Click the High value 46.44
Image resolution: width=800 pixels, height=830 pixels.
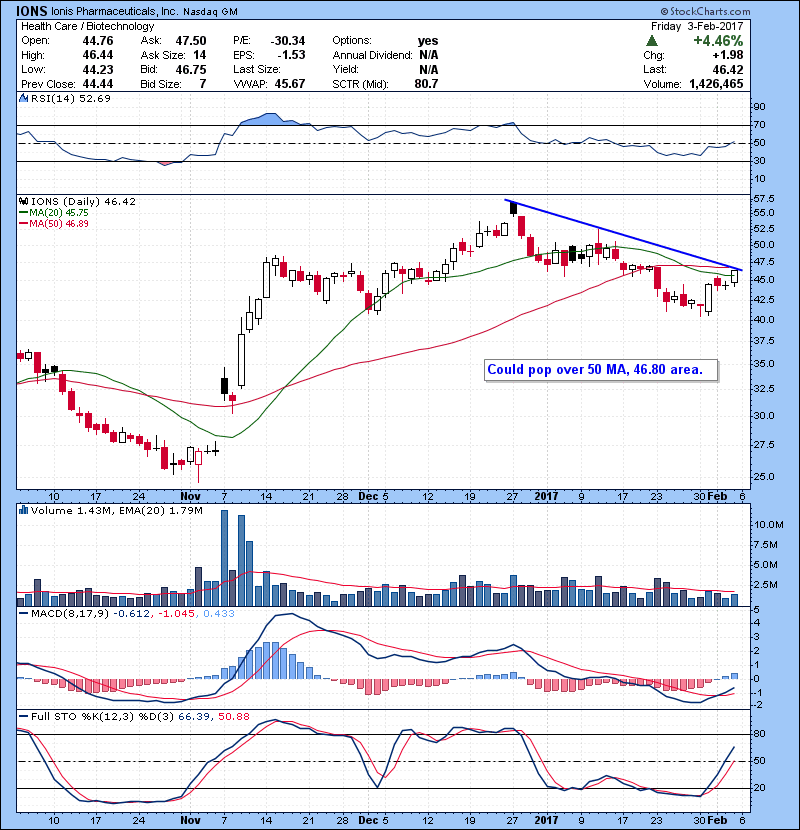tap(97, 55)
